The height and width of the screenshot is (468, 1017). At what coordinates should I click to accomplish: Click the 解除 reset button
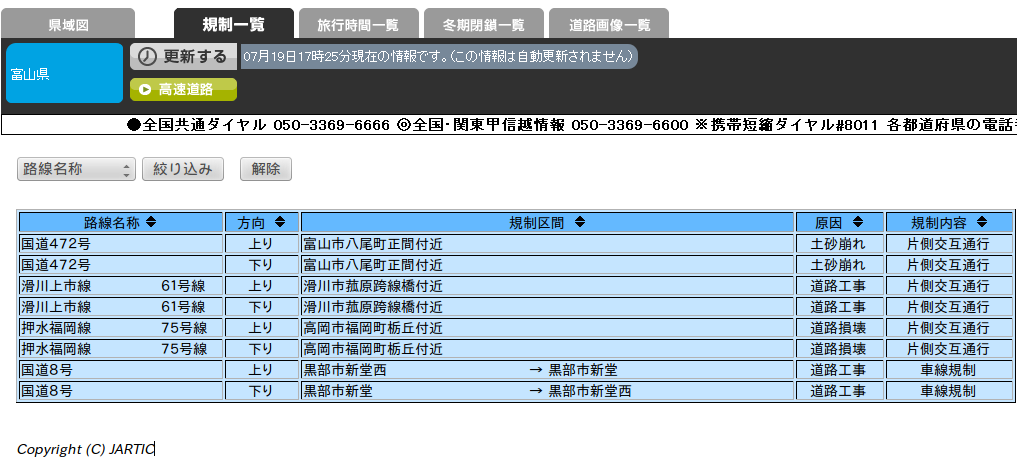click(x=265, y=169)
